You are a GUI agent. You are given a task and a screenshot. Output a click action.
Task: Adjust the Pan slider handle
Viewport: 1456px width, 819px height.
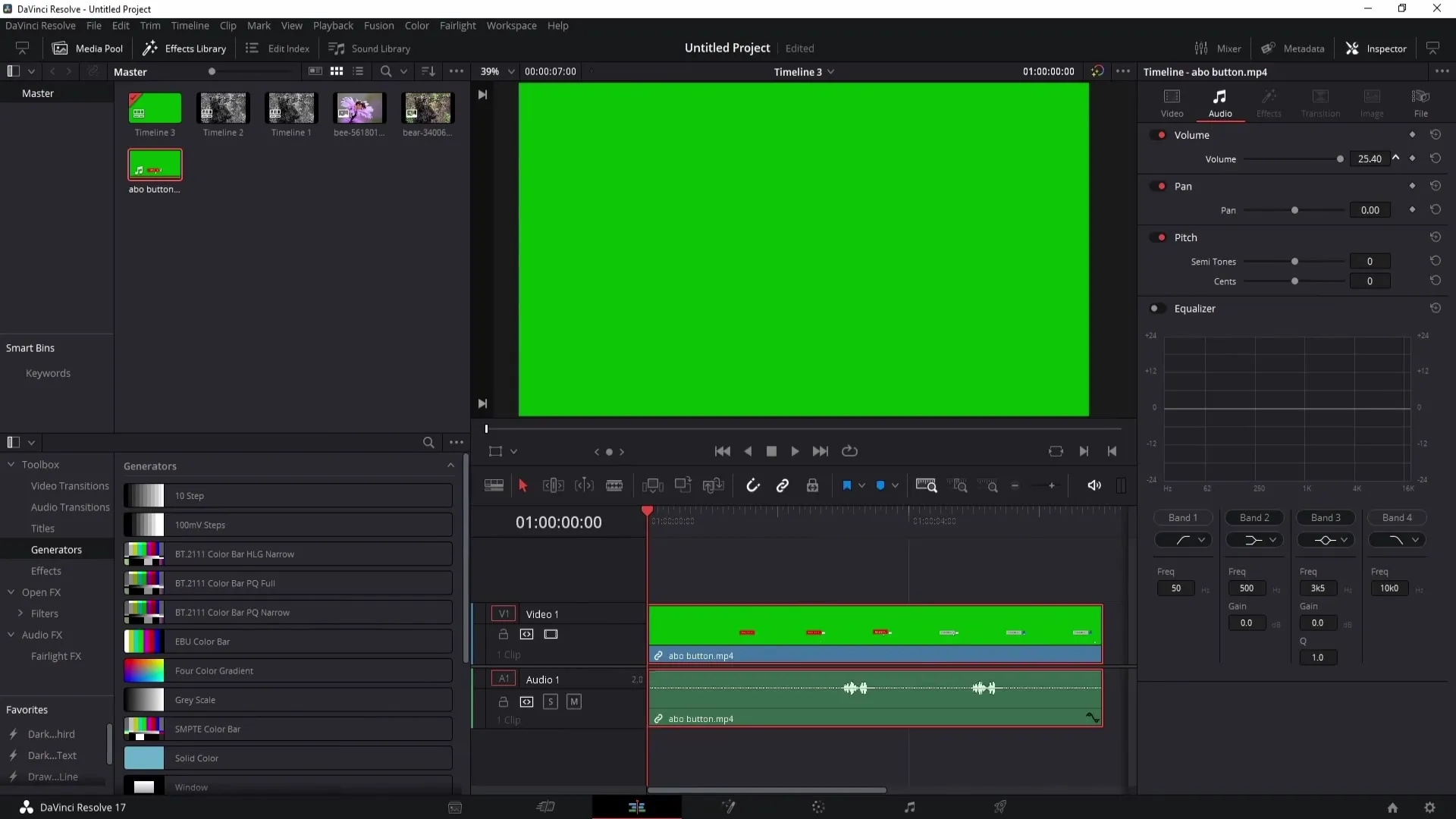(x=1294, y=210)
